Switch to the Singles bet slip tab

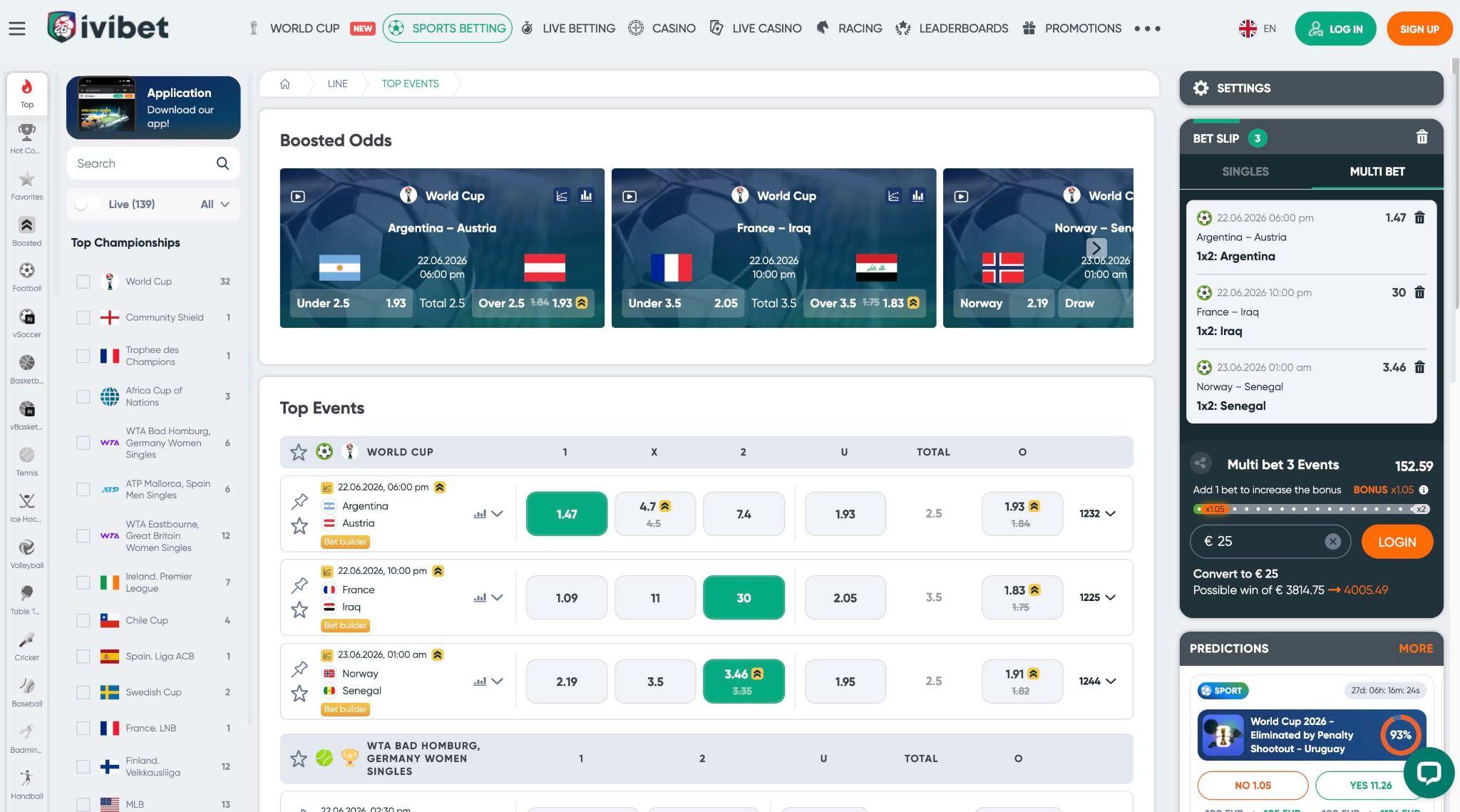pos(1245,171)
